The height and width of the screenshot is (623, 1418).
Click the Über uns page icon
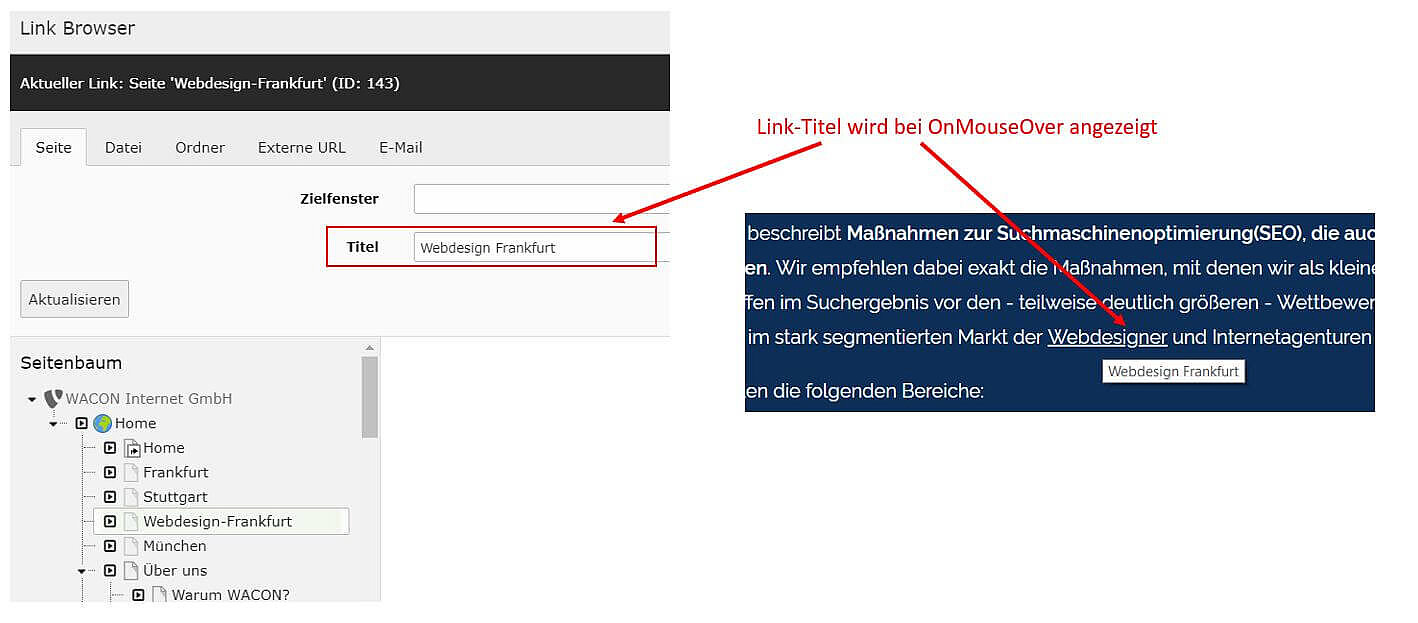pos(130,570)
